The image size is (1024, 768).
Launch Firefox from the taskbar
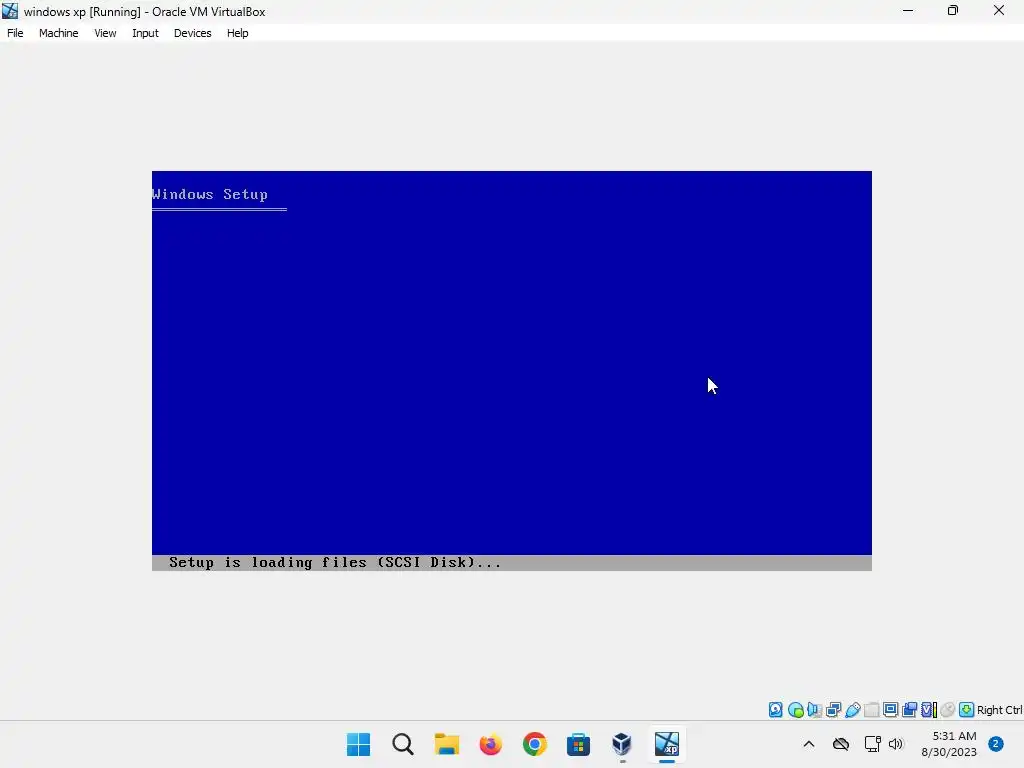coord(490,744)
